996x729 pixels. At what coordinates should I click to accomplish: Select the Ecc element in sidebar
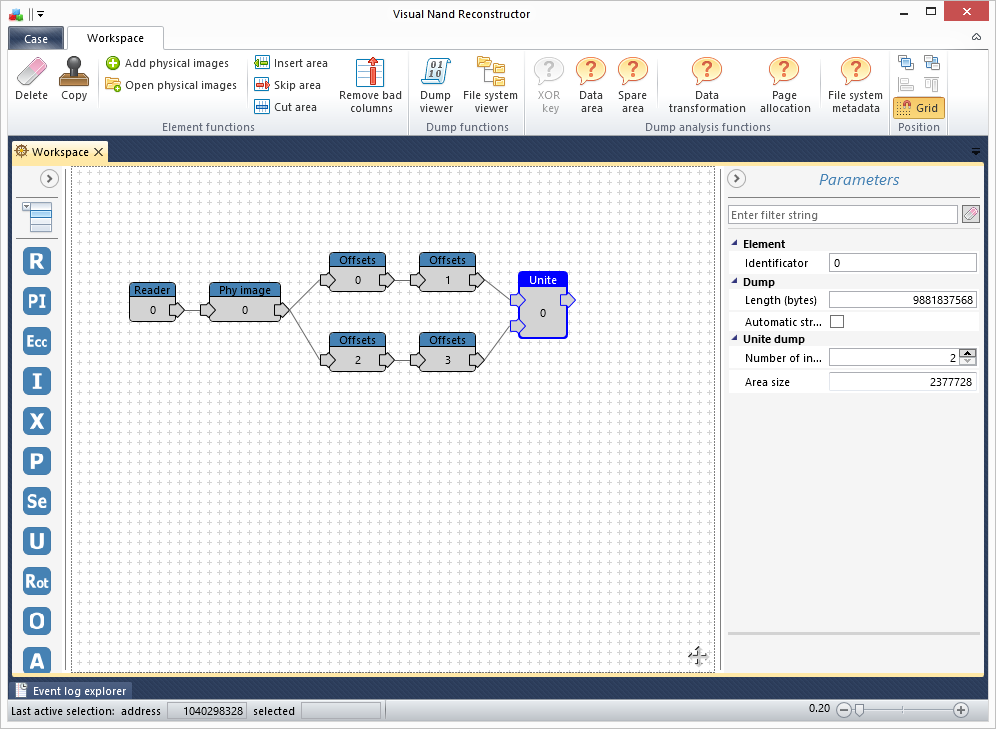tap(37, 341)
